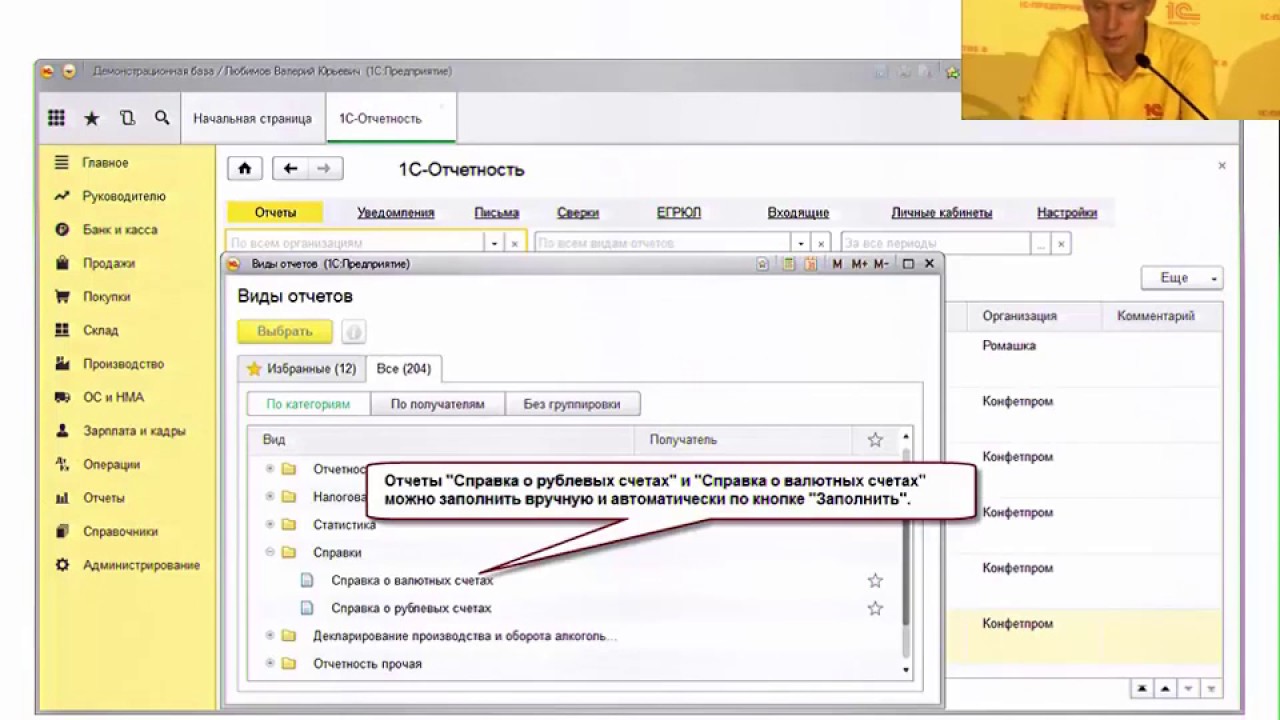
Task: Click the M- button in dialog title bar
Action: click(881, 264)
